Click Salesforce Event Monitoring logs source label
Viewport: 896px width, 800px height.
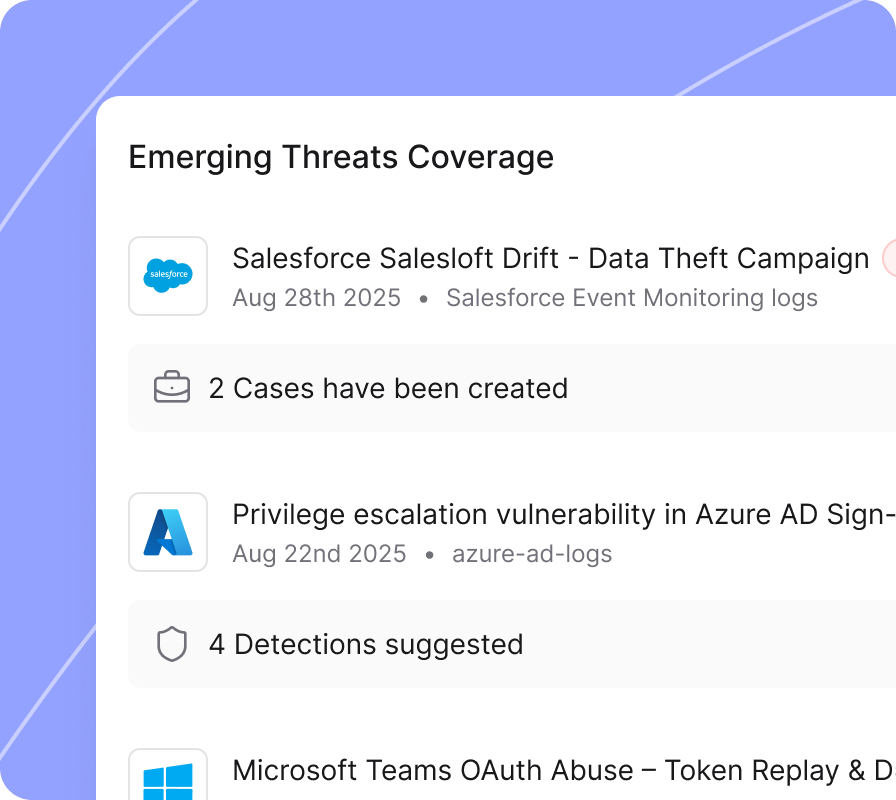[631, 298]
